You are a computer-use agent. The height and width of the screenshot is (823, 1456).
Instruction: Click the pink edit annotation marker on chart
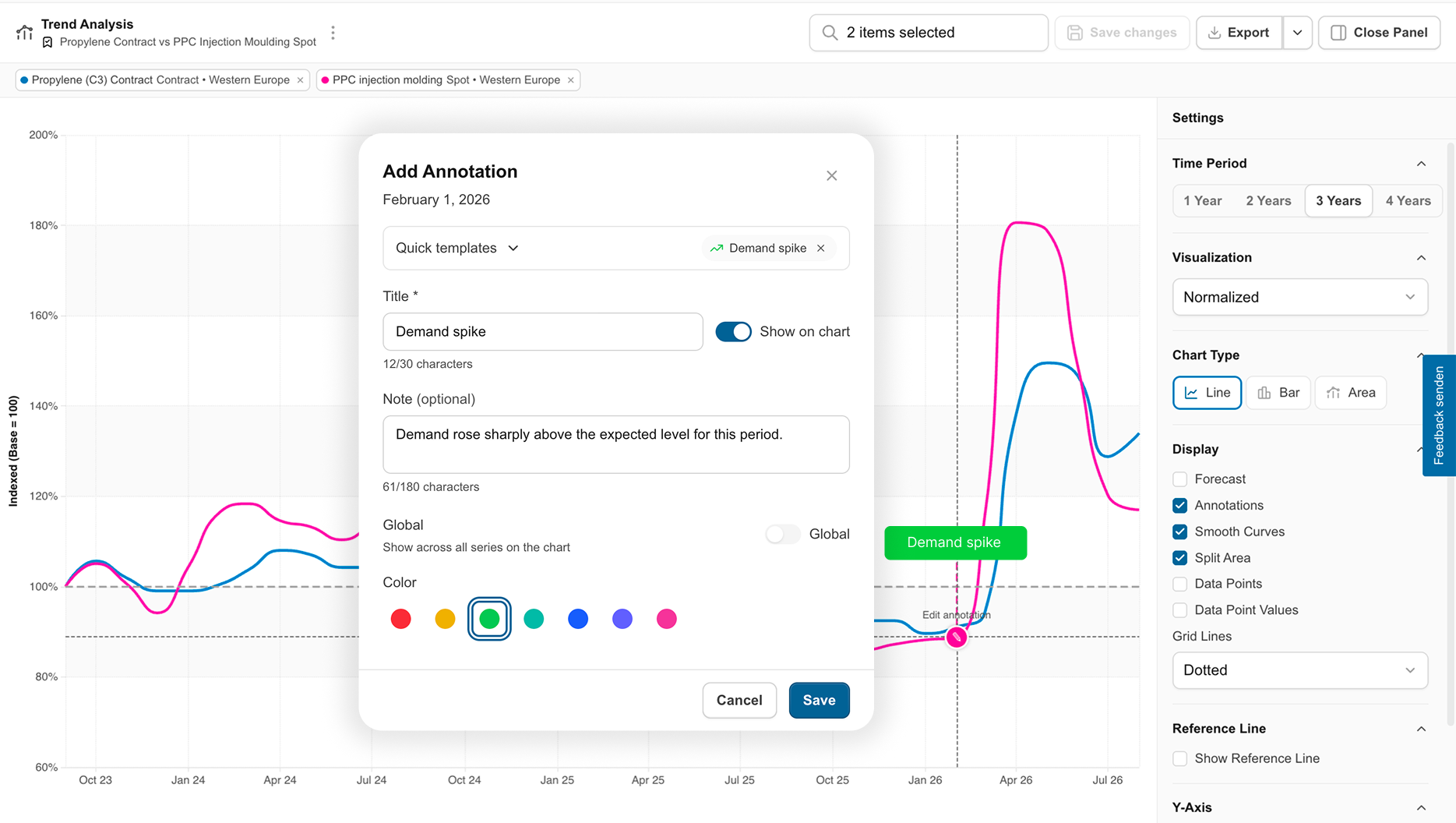pyautogui.click(x=957, y=638)
